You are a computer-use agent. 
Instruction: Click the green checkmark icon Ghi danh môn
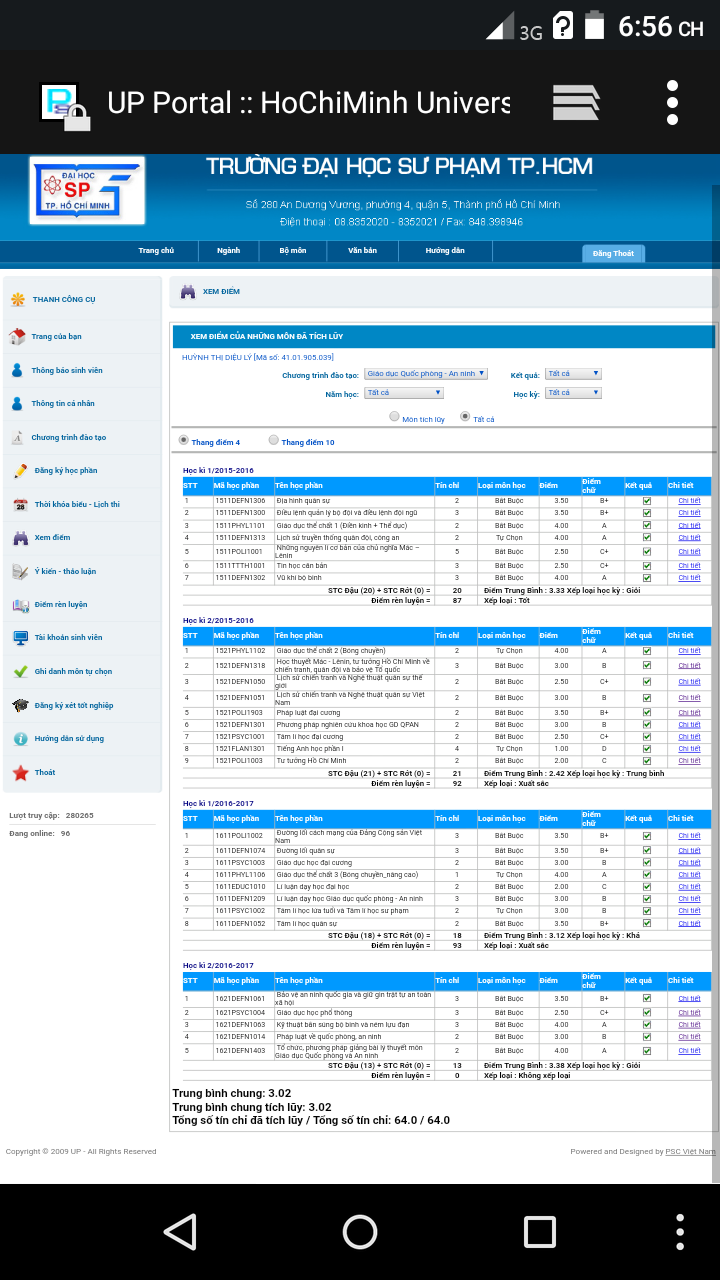coord(20,672)
